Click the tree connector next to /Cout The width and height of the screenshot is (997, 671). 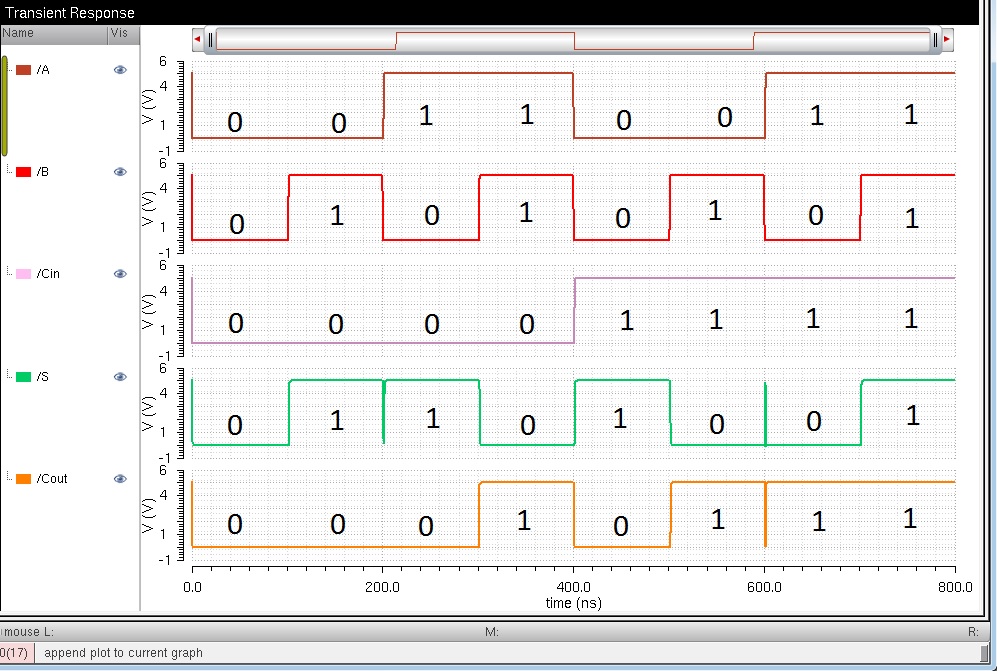[10, 477]
